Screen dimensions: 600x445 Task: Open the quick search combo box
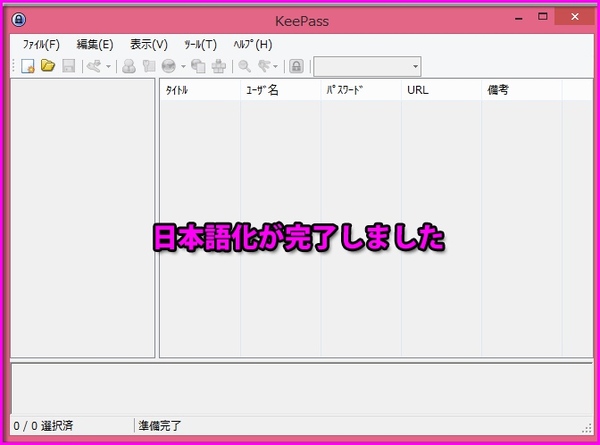(x=367, y=67)
